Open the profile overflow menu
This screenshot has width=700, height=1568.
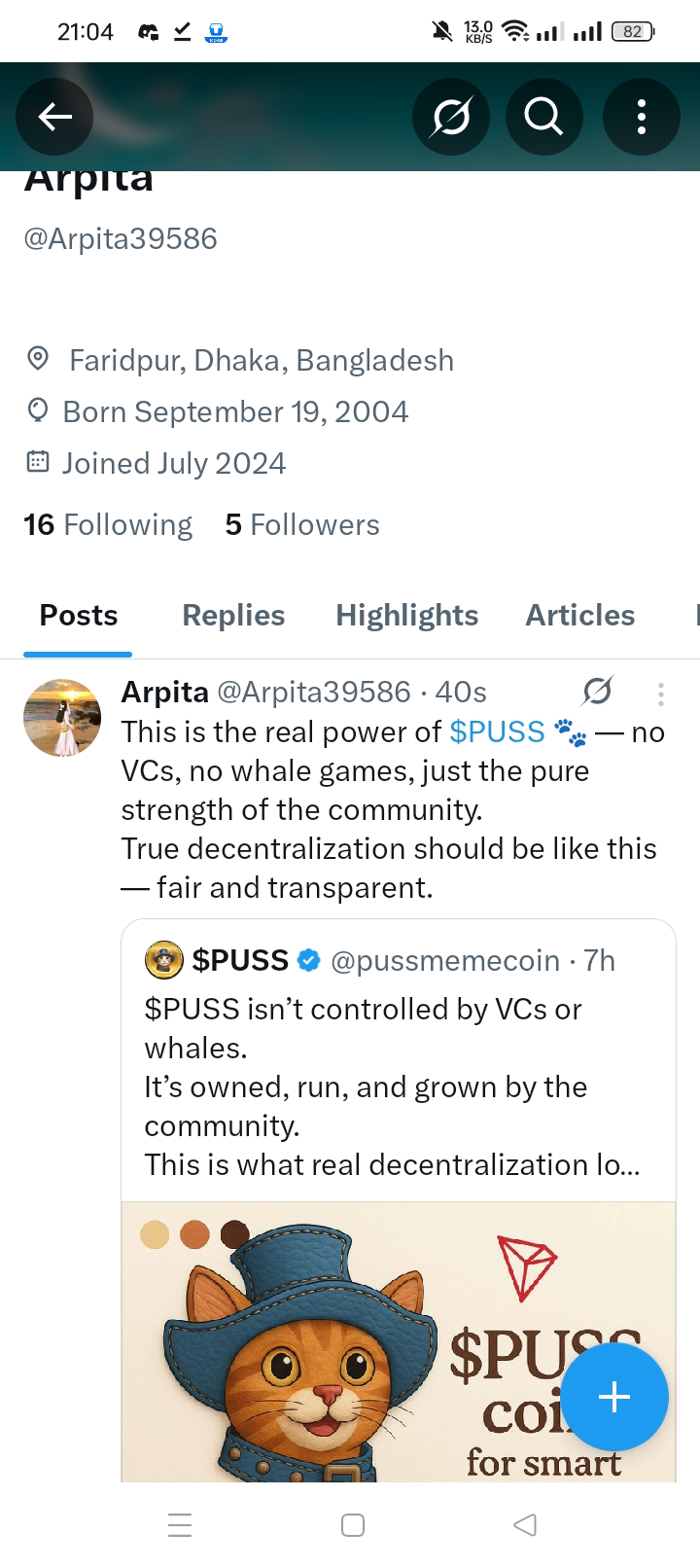[x=641, y=117]
